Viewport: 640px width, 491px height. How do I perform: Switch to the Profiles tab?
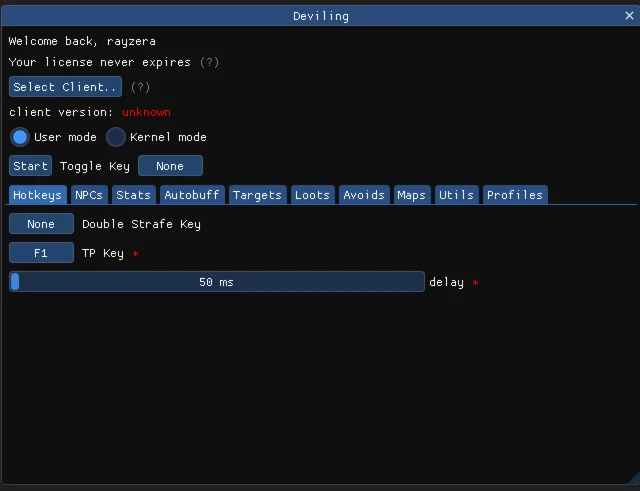tap(514, 195)
